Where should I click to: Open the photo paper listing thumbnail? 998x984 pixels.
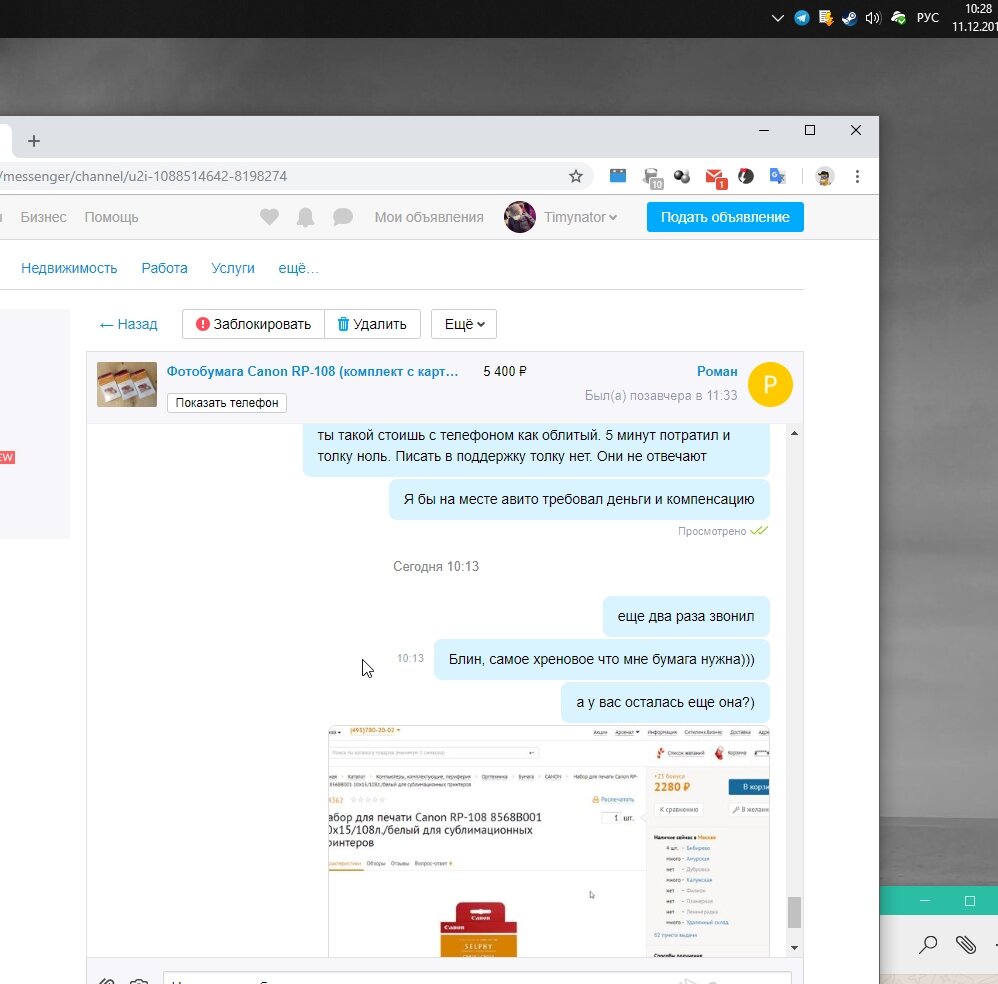pyautogui.click(x=127, y=384)
